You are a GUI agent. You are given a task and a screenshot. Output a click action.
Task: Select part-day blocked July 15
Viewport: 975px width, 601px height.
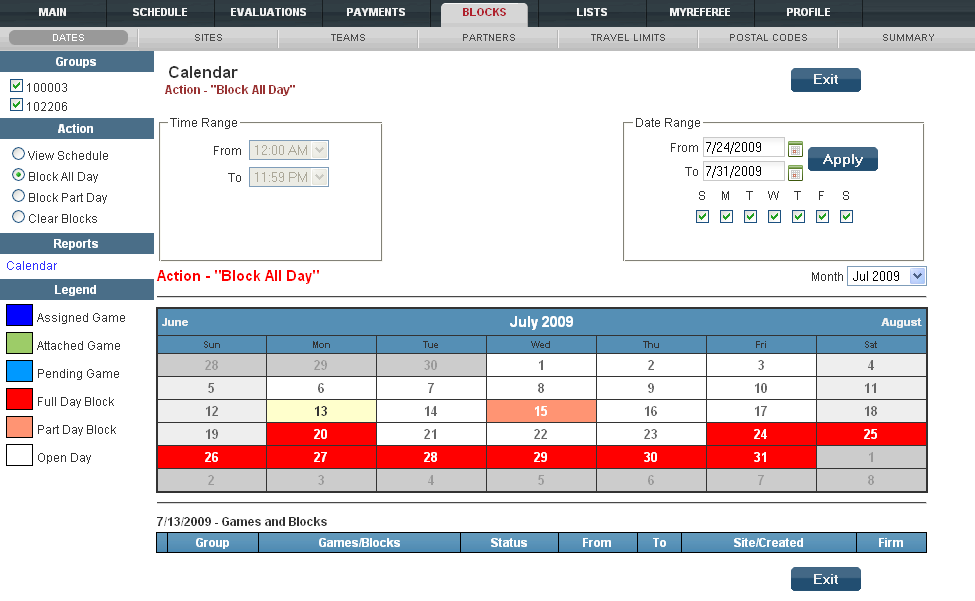tap(541, 411)
